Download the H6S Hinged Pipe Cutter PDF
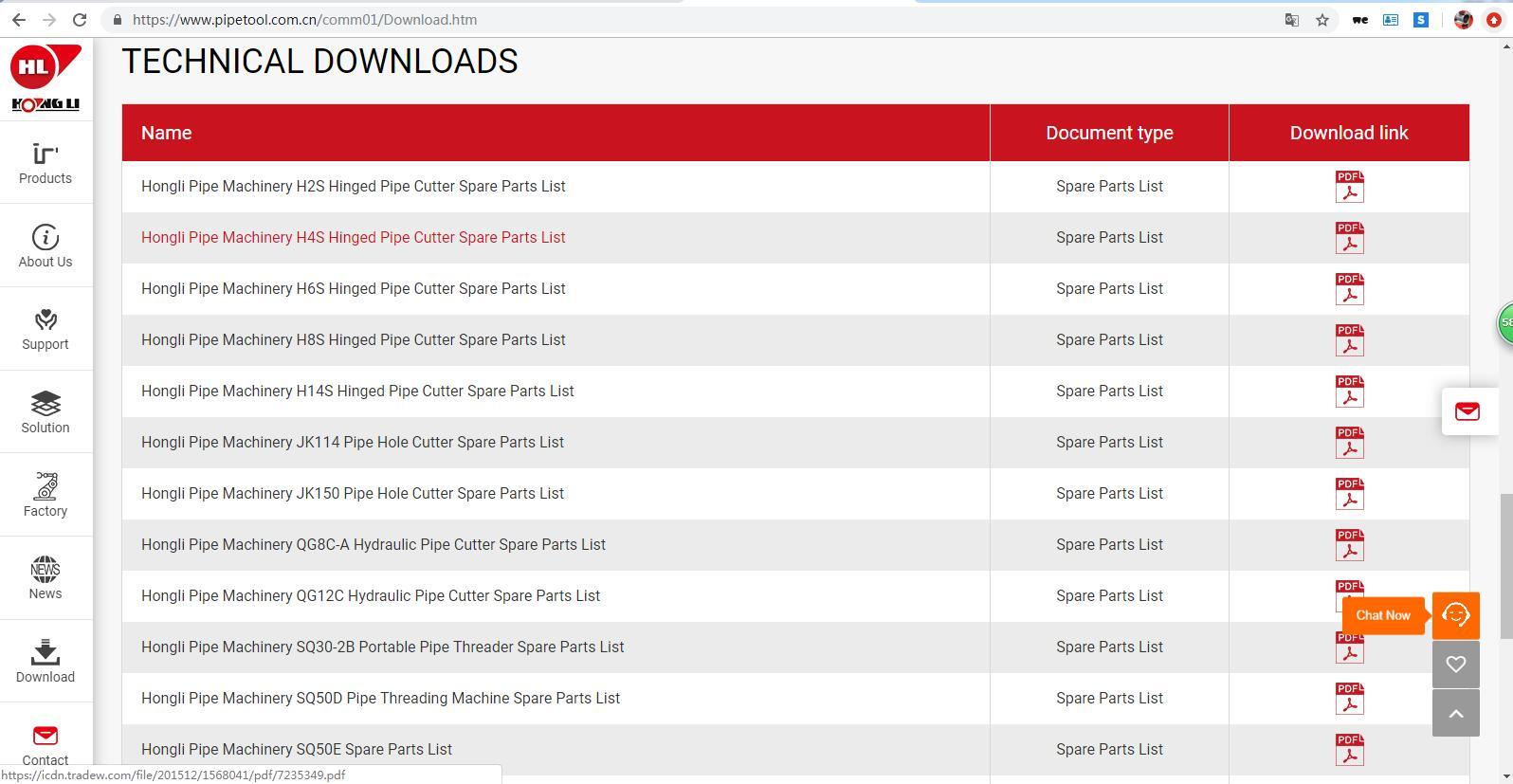The image size is (1513, 784). (1349, 289)
